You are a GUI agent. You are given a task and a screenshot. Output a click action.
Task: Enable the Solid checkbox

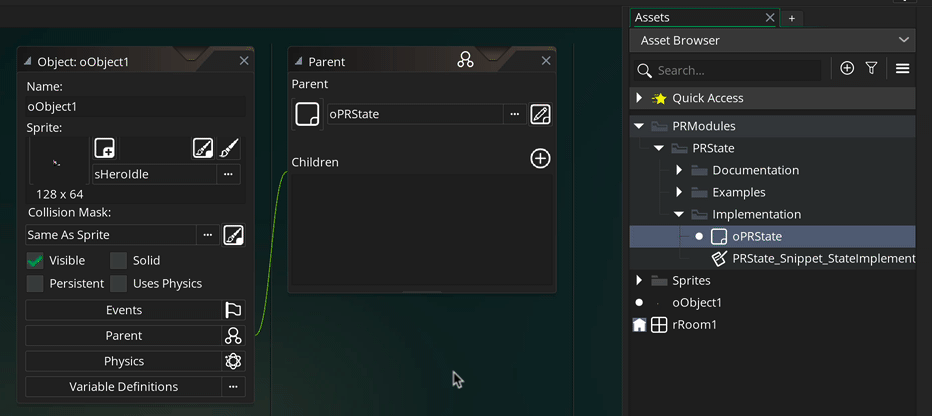[119, 260]
